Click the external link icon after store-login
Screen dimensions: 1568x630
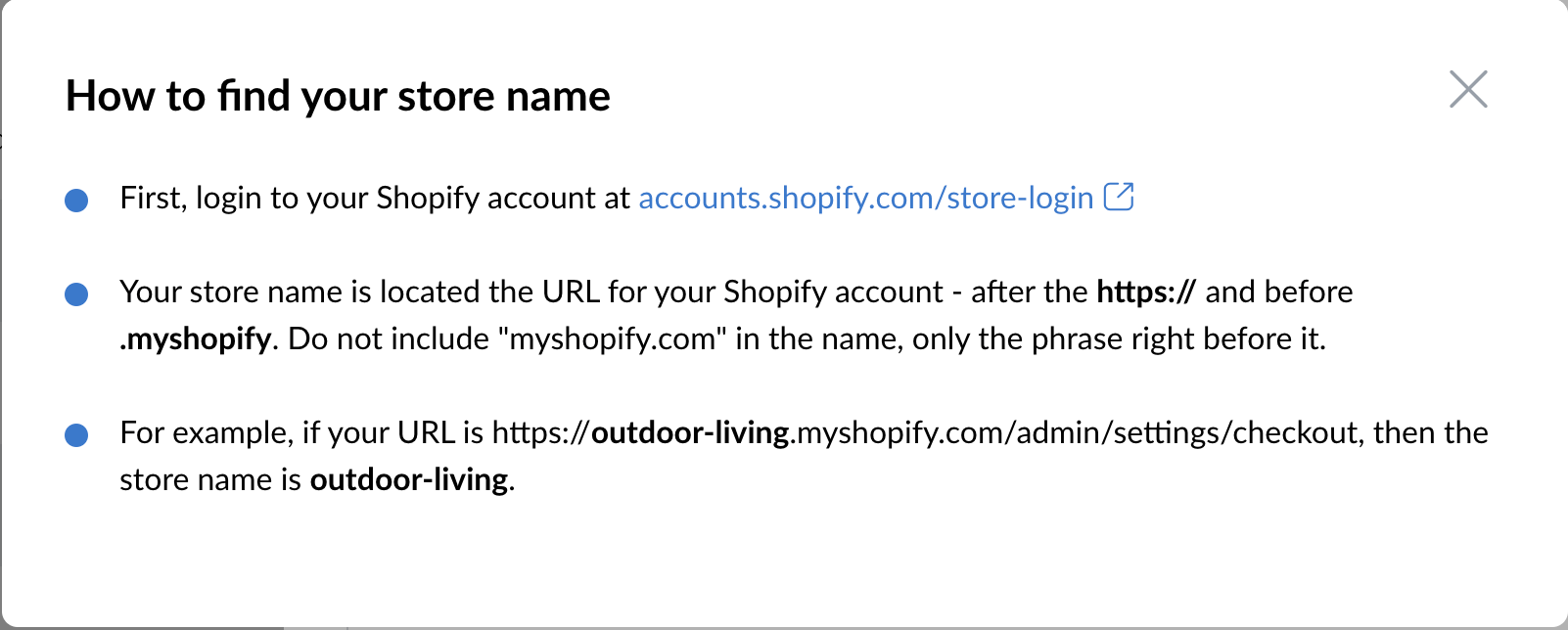pyautogui.click(x=1119, y=197)
